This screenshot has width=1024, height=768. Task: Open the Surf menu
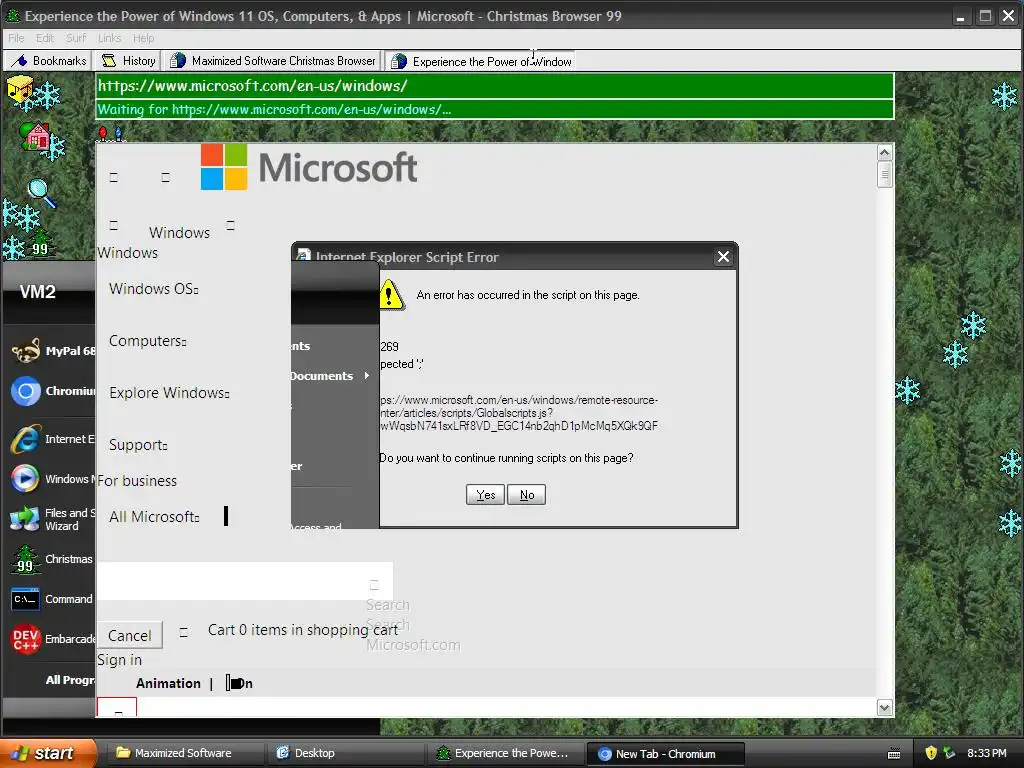76,38
